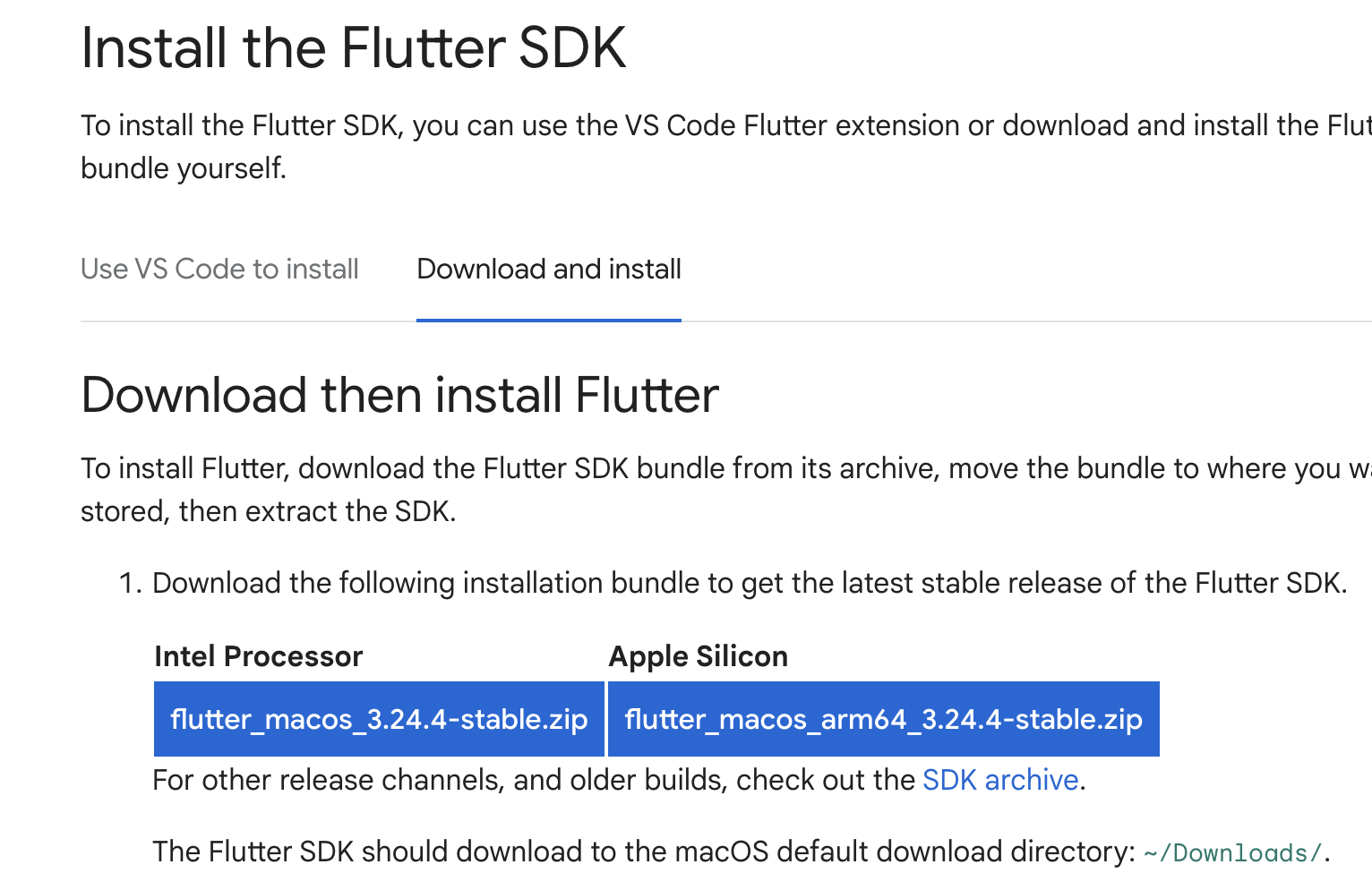Click the 'stored, then extract the SDK.' line
The height and width of the screenshot is (890, 1372).
point(269,511)
